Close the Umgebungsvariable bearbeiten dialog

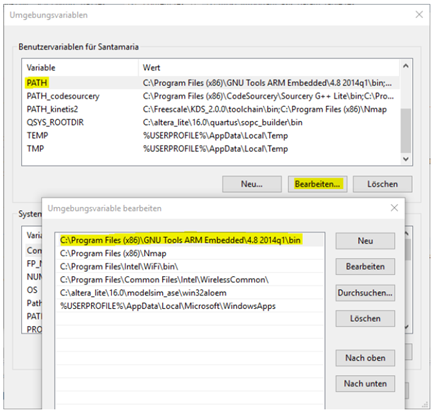coord(394,208)
